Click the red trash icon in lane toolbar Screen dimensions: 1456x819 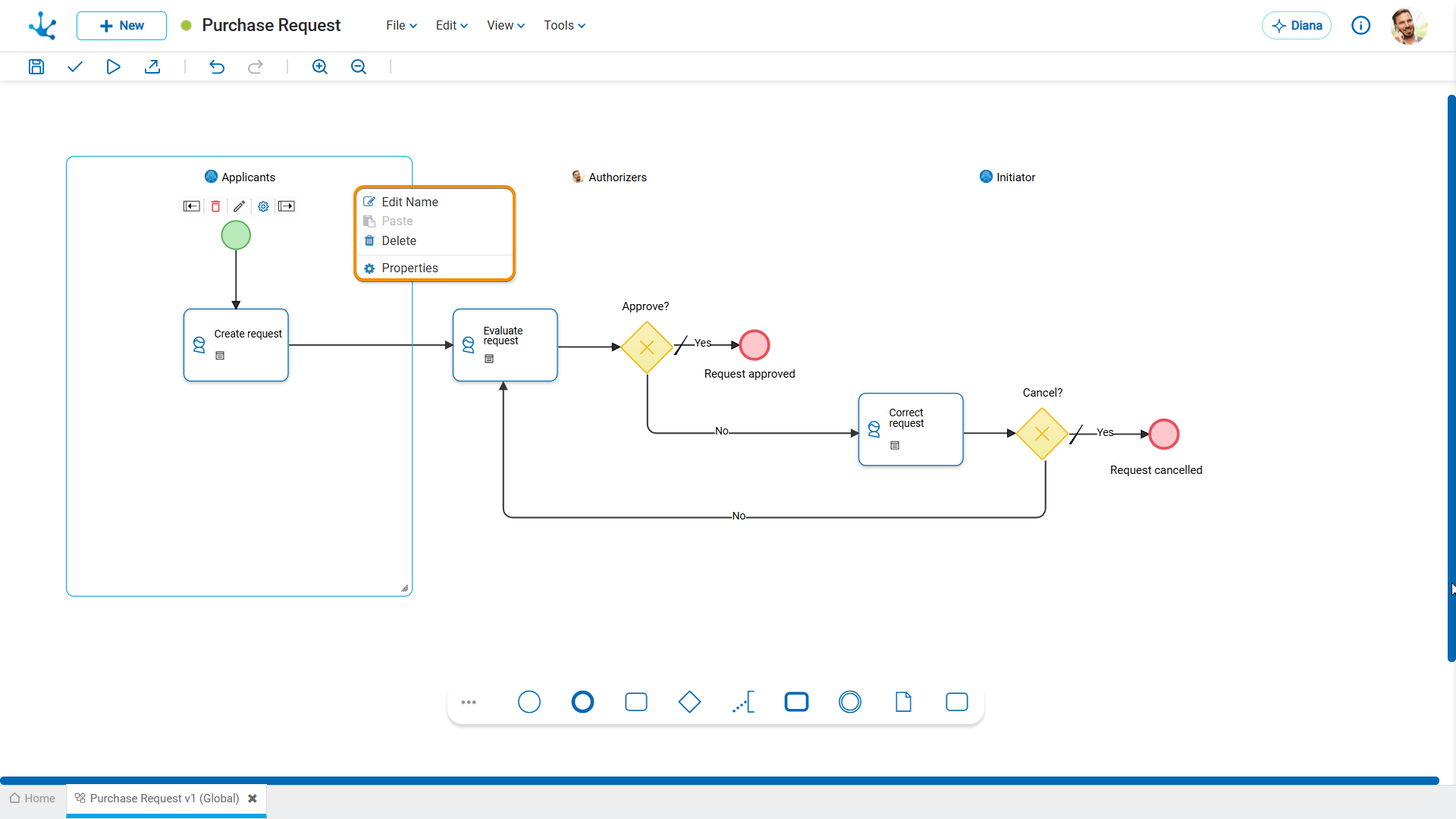click(215, 206)
